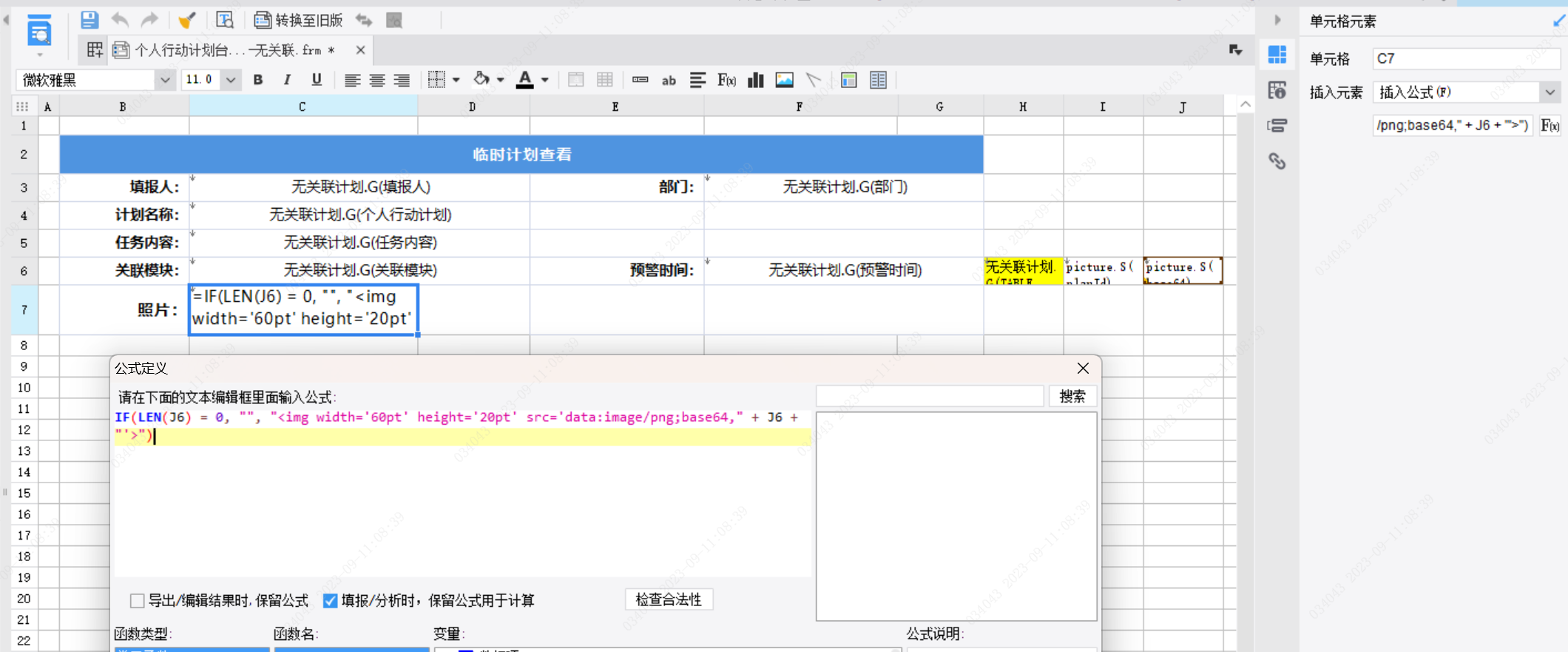Click the 搜索 button
This screenshot has height=652, width=1568.
[1072, 396]
